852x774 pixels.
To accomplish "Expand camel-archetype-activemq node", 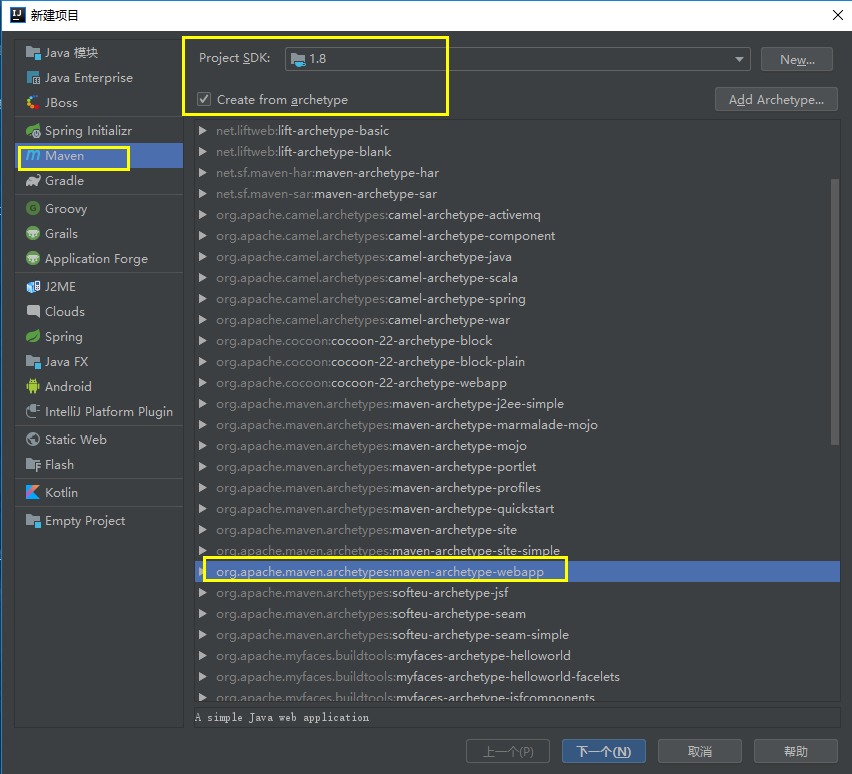I will coord(203,215).
